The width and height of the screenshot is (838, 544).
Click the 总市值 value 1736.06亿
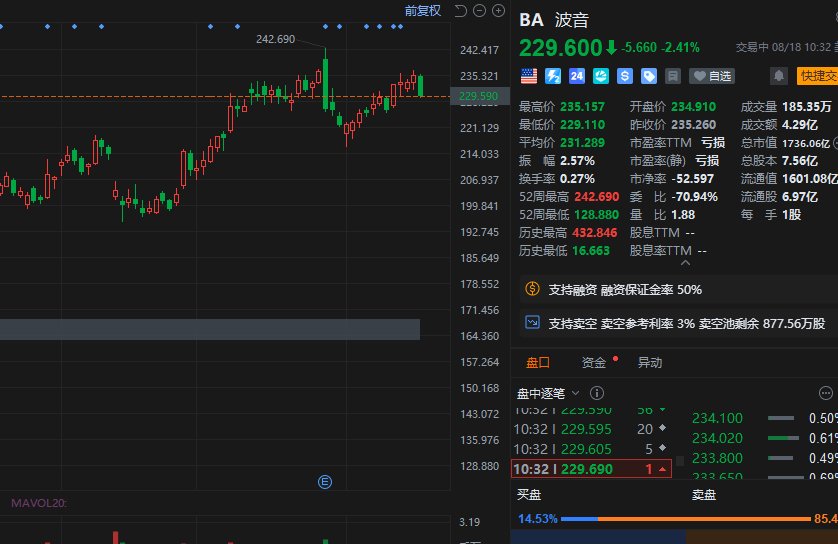tap(806, 143)
